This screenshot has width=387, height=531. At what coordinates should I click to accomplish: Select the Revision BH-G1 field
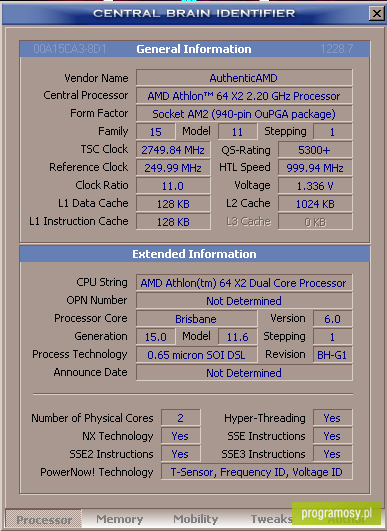tap(332, 355)
